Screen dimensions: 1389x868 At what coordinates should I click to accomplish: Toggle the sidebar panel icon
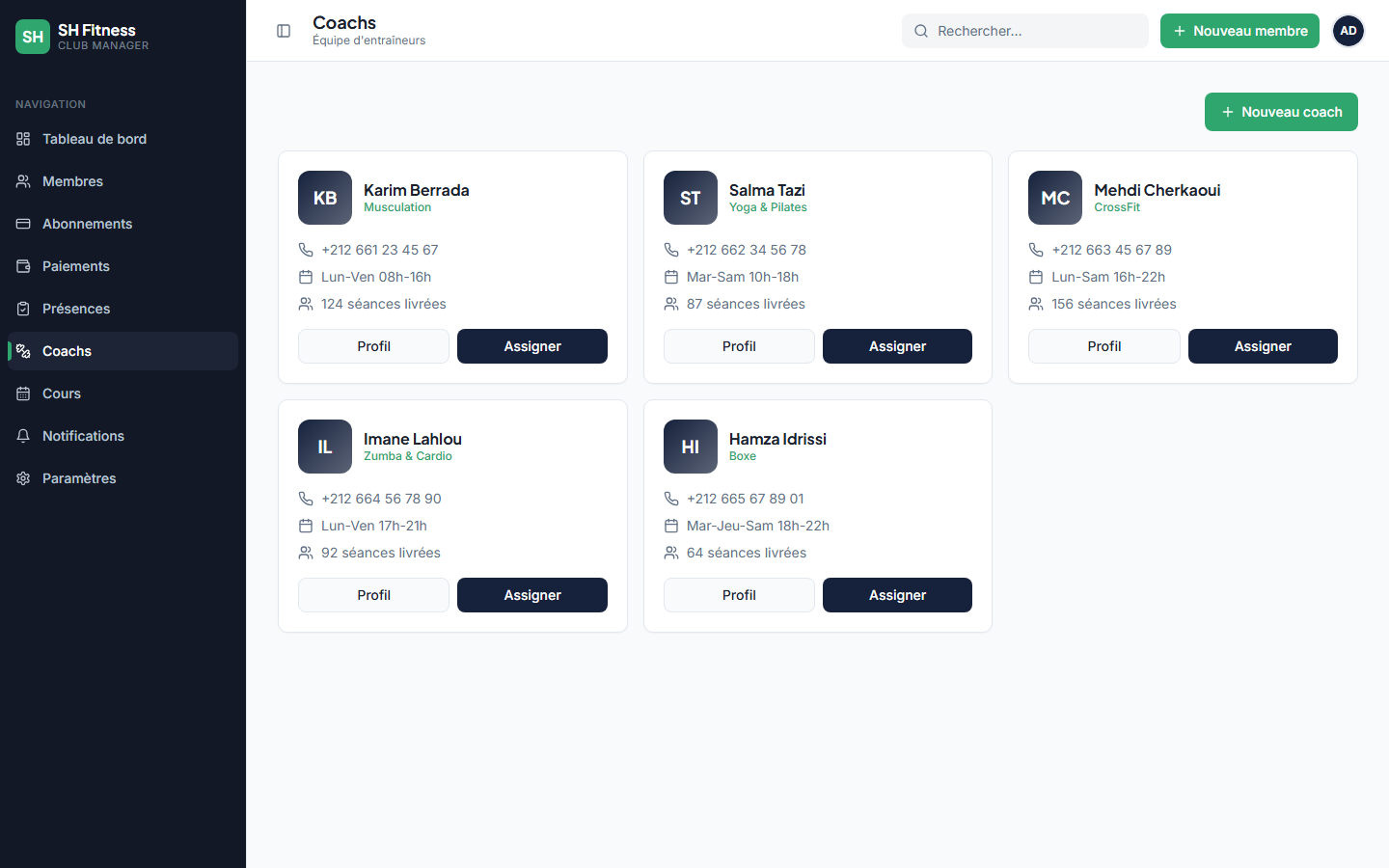click(284, 31)
